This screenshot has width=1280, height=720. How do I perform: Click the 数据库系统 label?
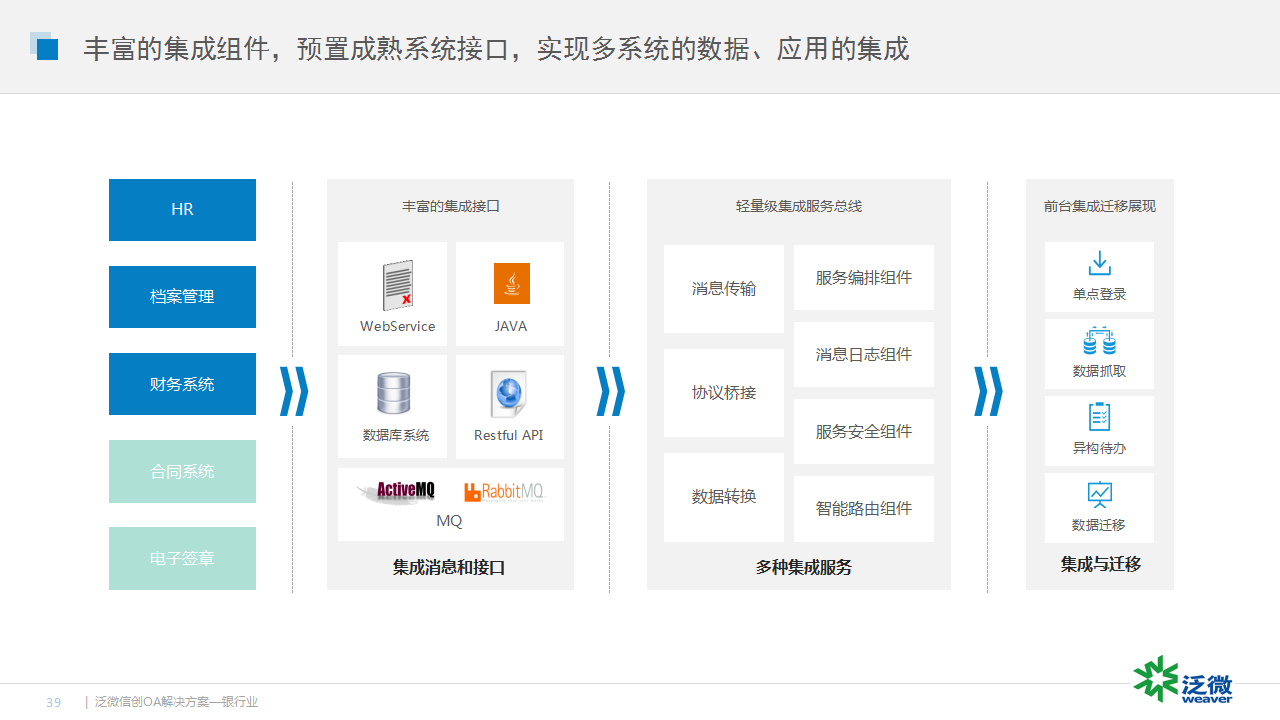pos(396,435)
